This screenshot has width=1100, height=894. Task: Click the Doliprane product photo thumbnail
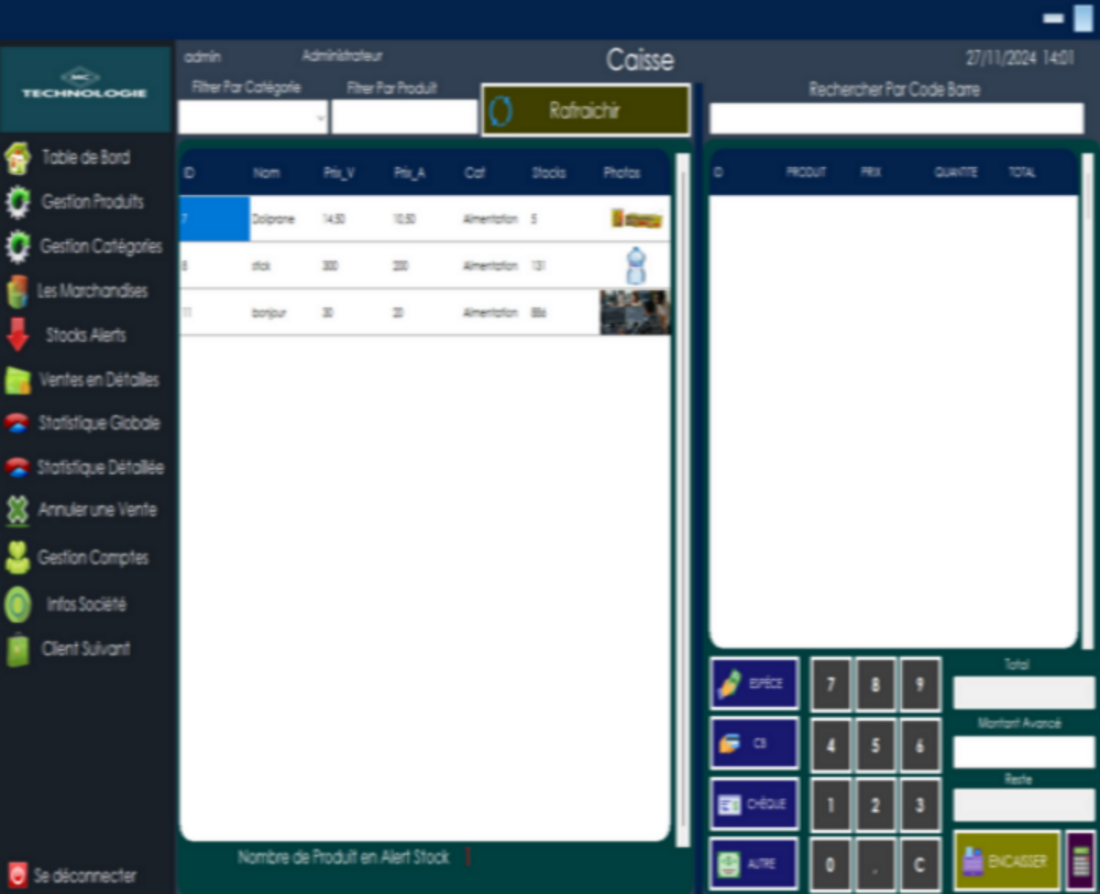pyautogui.click(x=636, y=219)
